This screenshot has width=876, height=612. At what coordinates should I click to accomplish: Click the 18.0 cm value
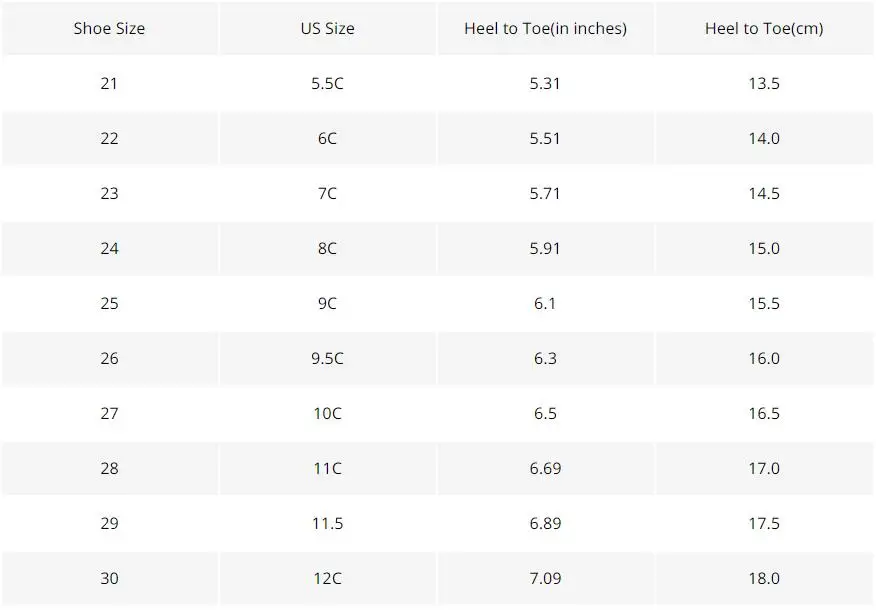pyautogui.click(x=764, y=578)
